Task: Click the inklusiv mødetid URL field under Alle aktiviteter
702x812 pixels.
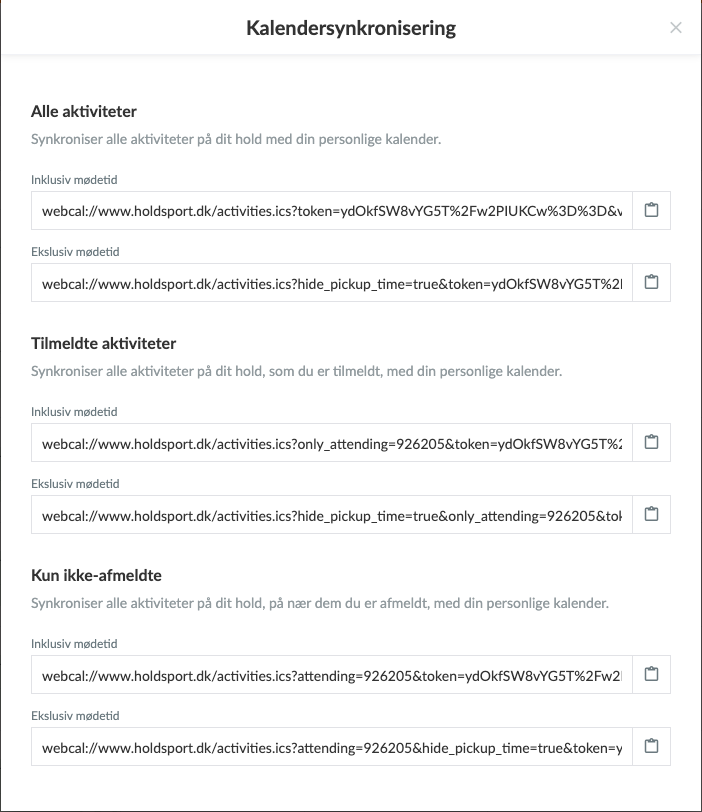Action: [x=331, y=211]
